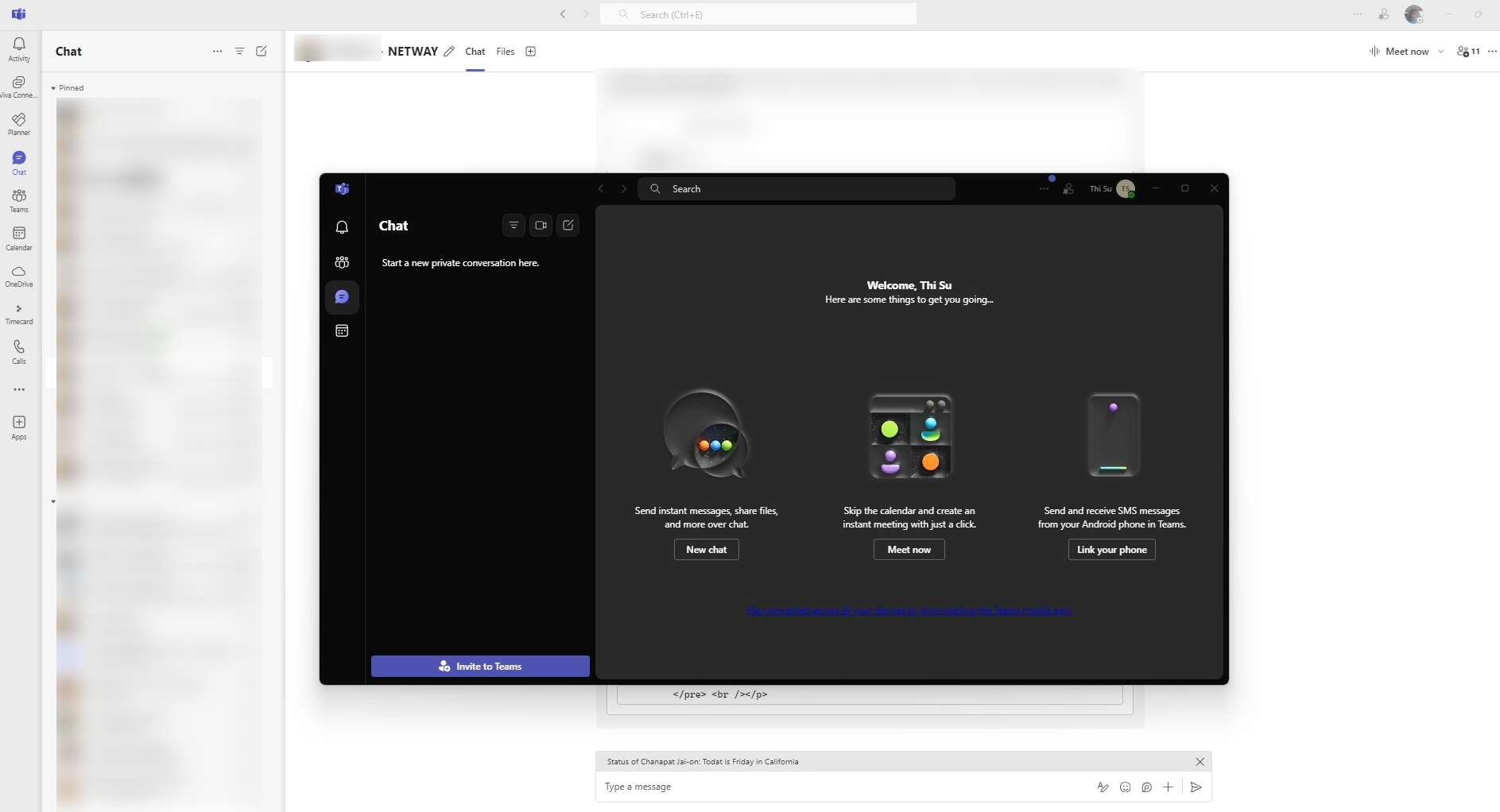Open Calls in the left sidebar
Screen dimensions: 1500x812
[19, 352]
